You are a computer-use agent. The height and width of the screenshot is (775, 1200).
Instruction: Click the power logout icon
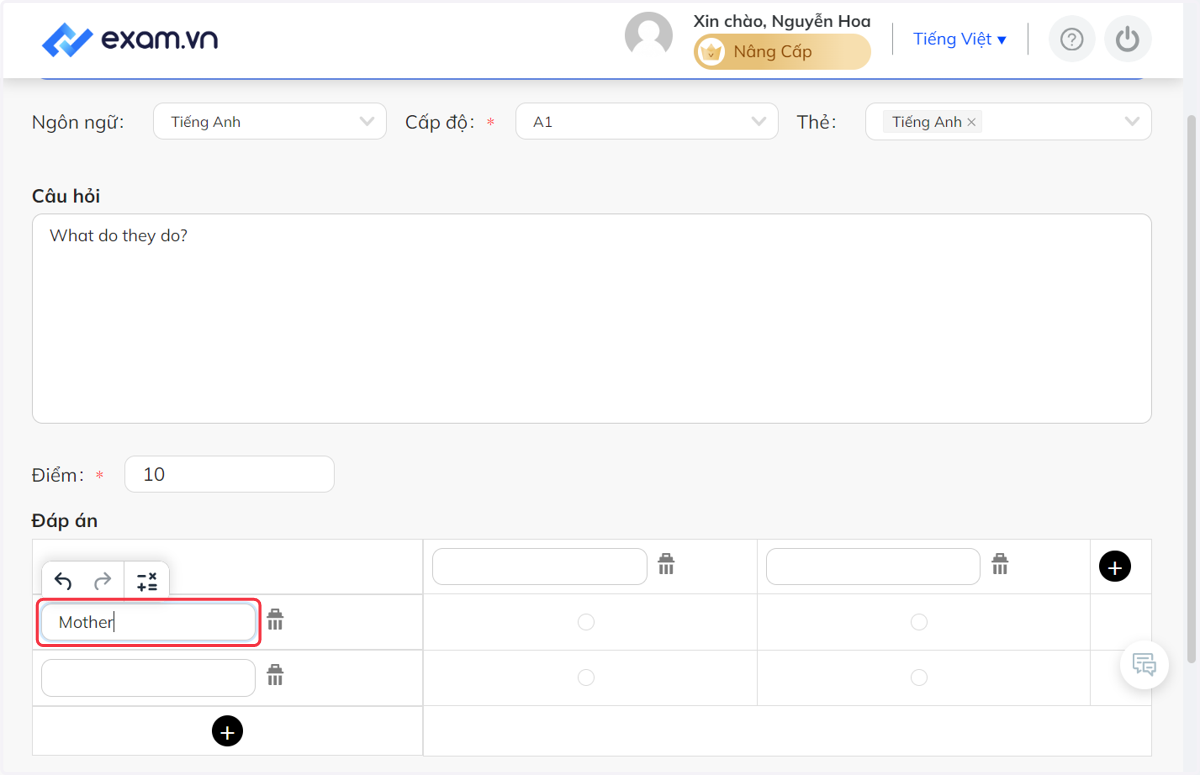[1128, 39]
